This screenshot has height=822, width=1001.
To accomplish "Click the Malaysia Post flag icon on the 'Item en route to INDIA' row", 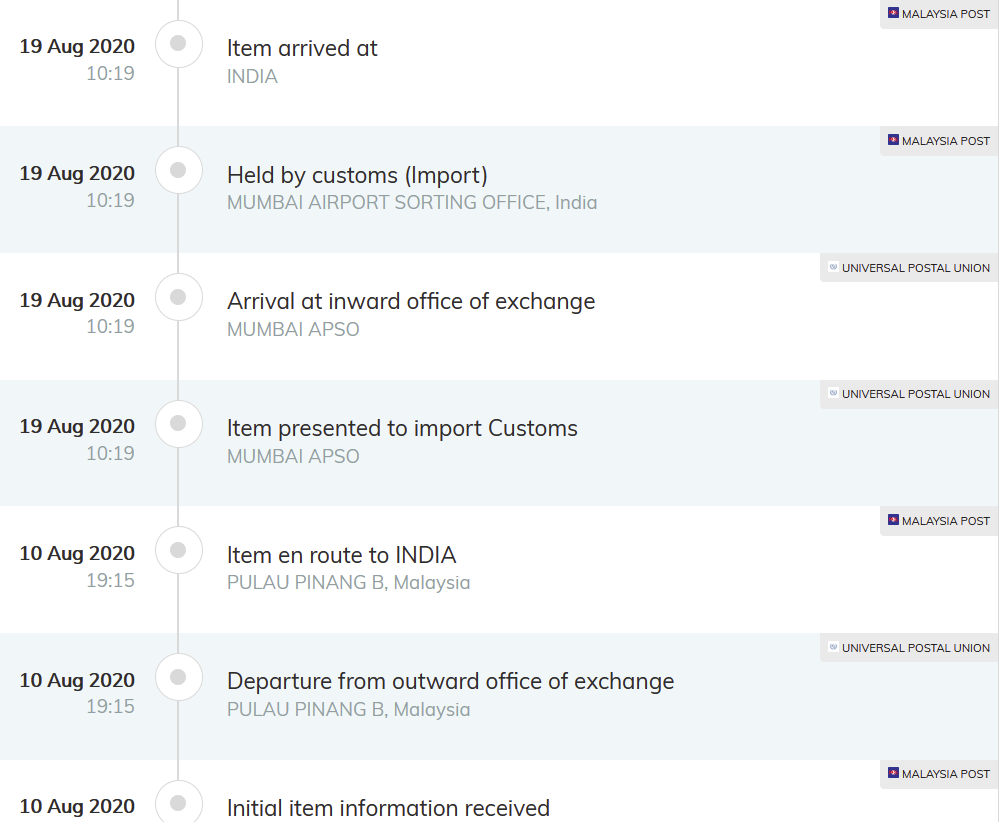I will (893, 520).
